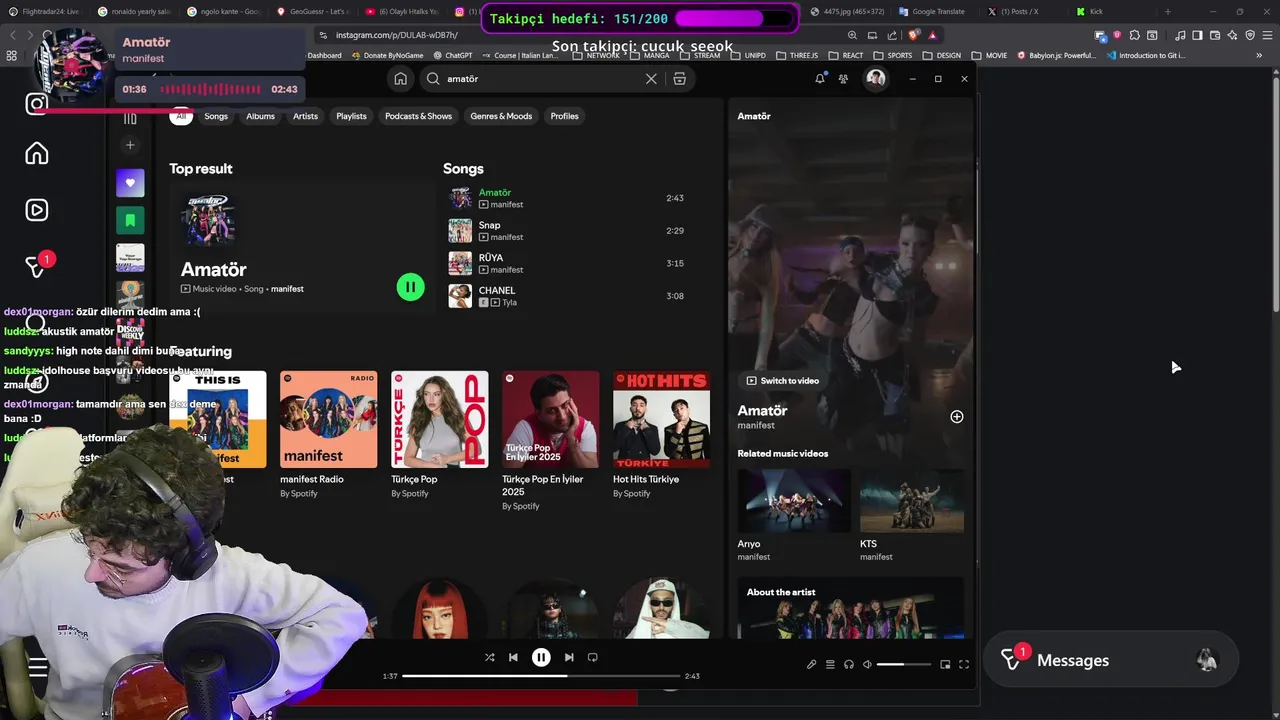Select the Songs filter chip
Screen dimensions: 1280x720
click(x=216, y=116)
